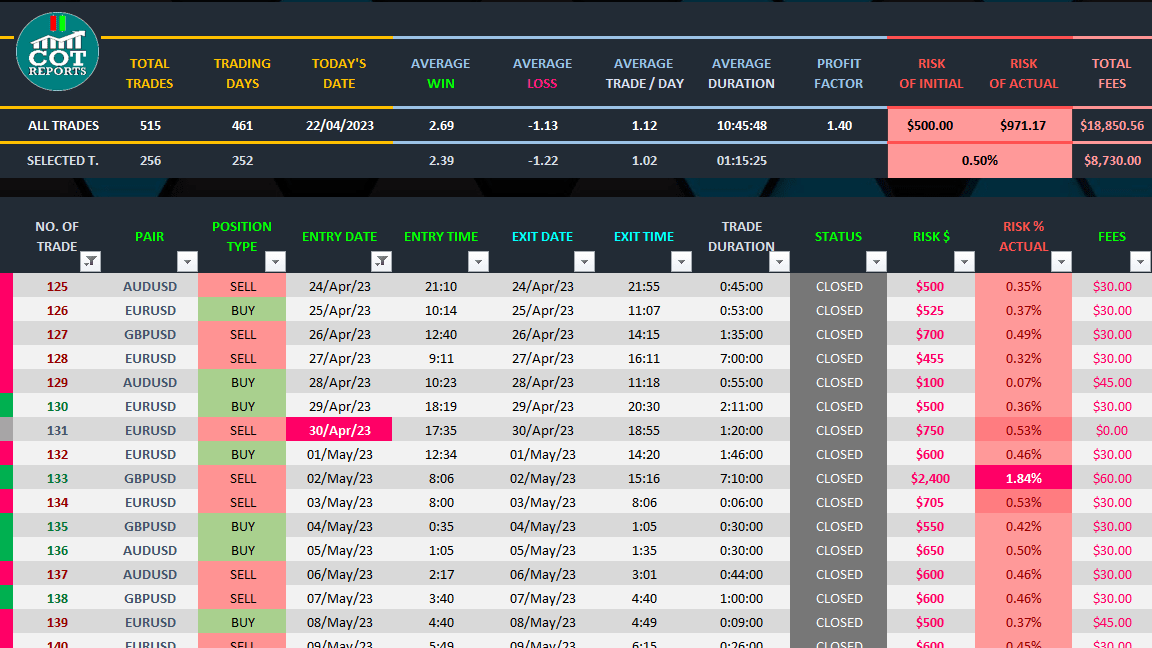The width and height of the screenshot is (1152, 648).
Task: Click the EXIT TIME column filter icon
Action: coord(681,261)
